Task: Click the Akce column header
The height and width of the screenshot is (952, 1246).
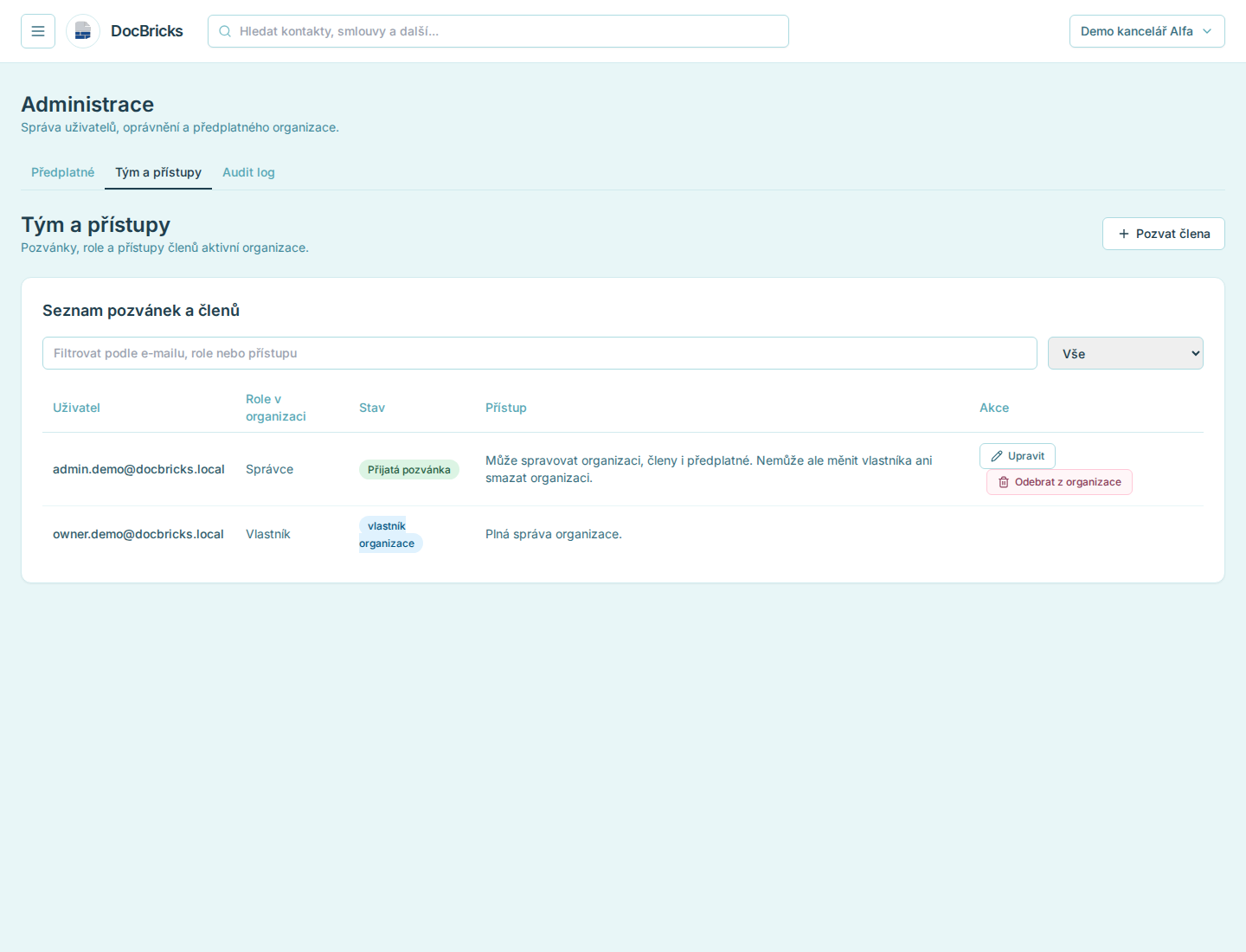Action: (994, 408)
